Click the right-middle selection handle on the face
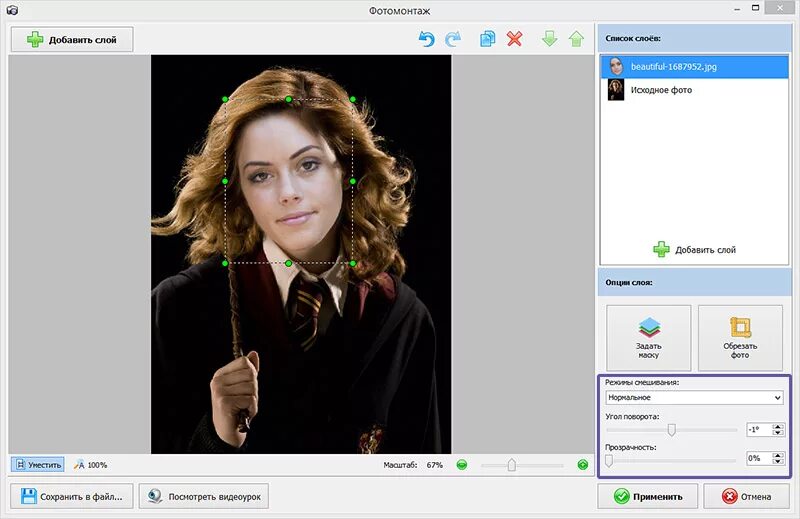 coord(353,181)
